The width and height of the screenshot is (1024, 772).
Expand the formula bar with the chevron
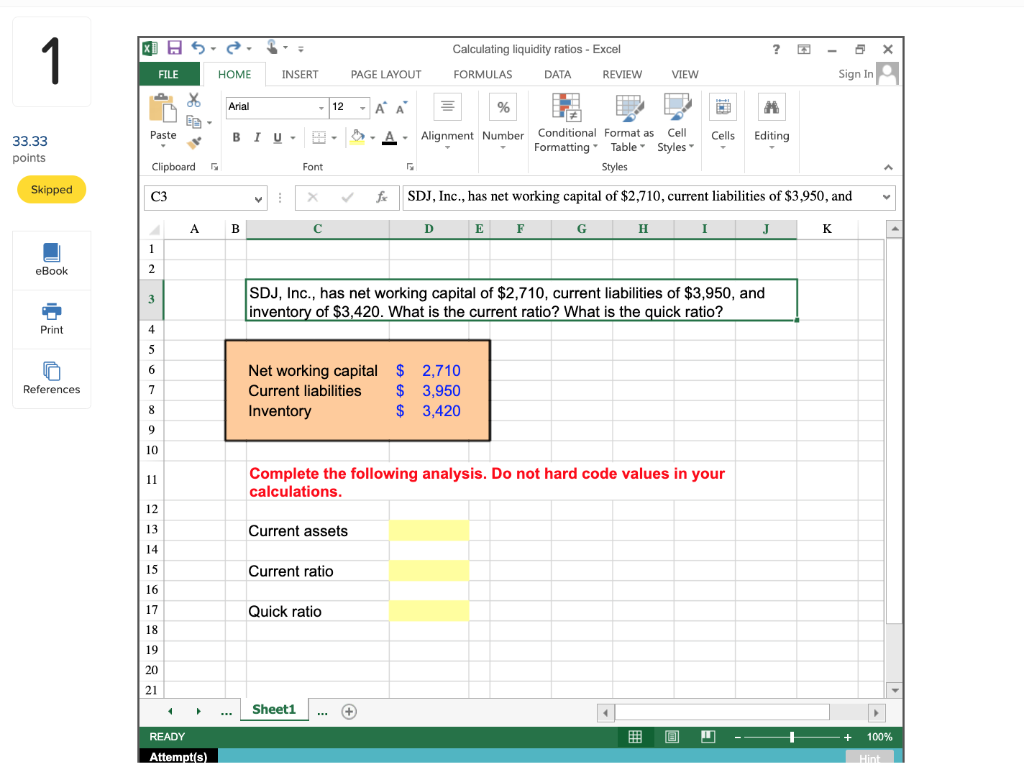[886, 197]
